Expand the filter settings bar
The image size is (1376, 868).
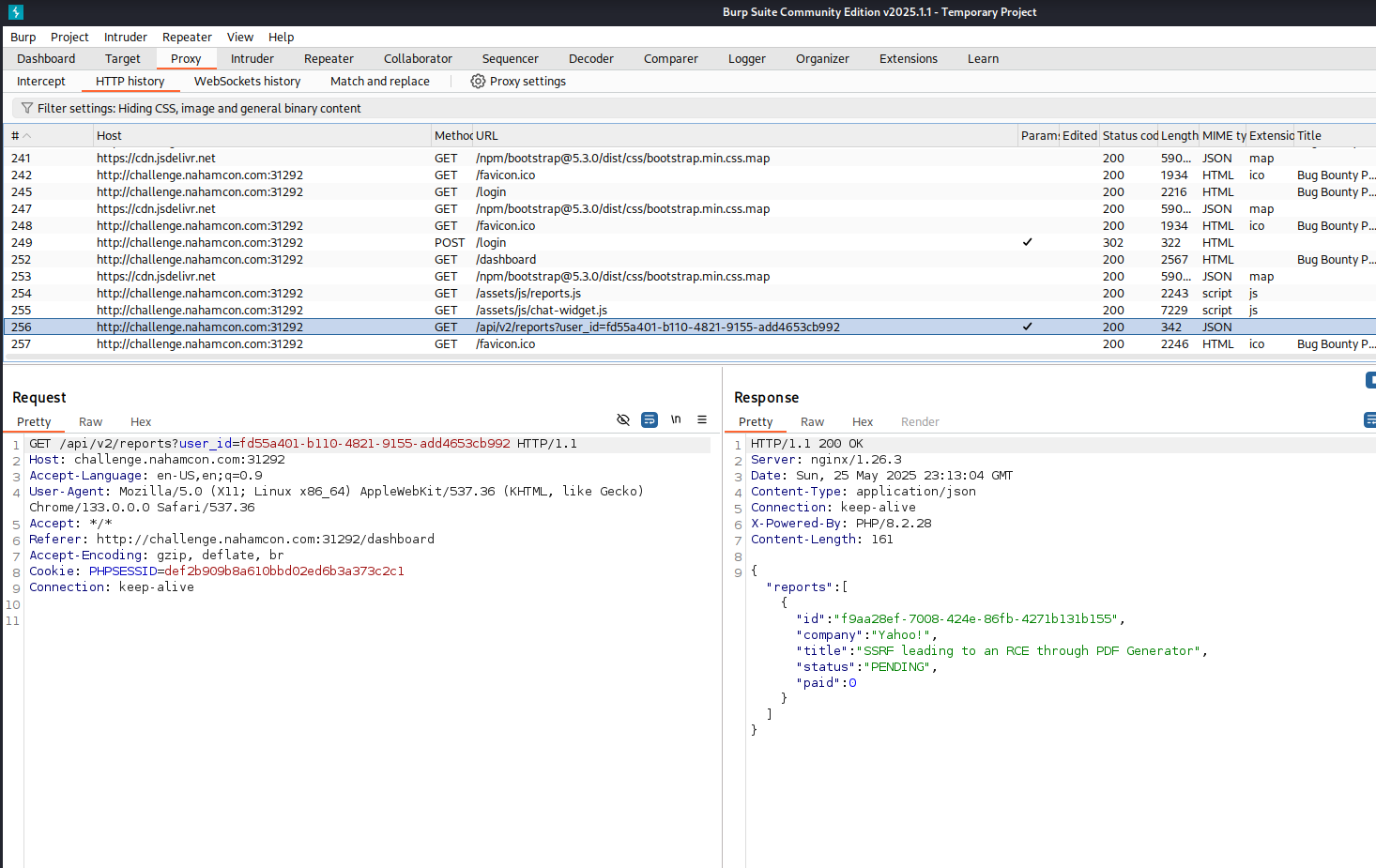199,108
